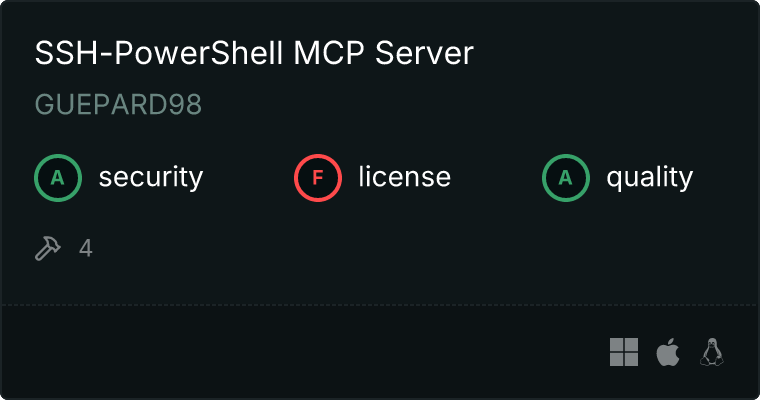Screen dimensions: 760x400
Task: Click the dashed divider line
Action: pos(380,305)
